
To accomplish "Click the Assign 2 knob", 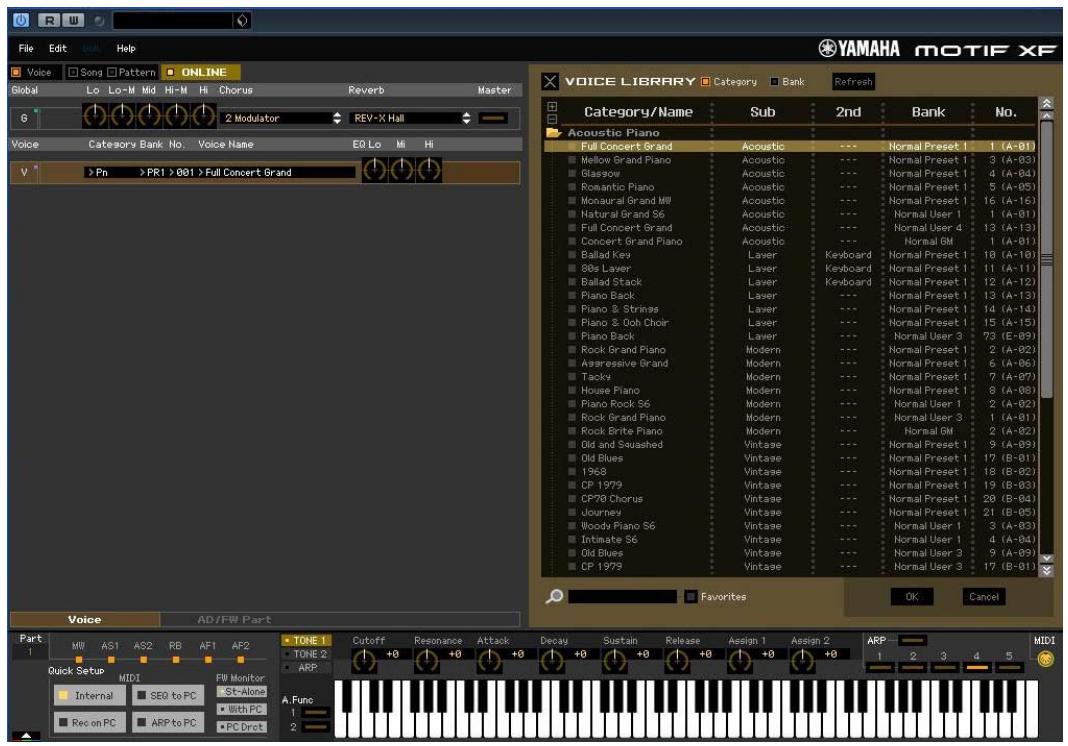I will (x=802, y=659).
